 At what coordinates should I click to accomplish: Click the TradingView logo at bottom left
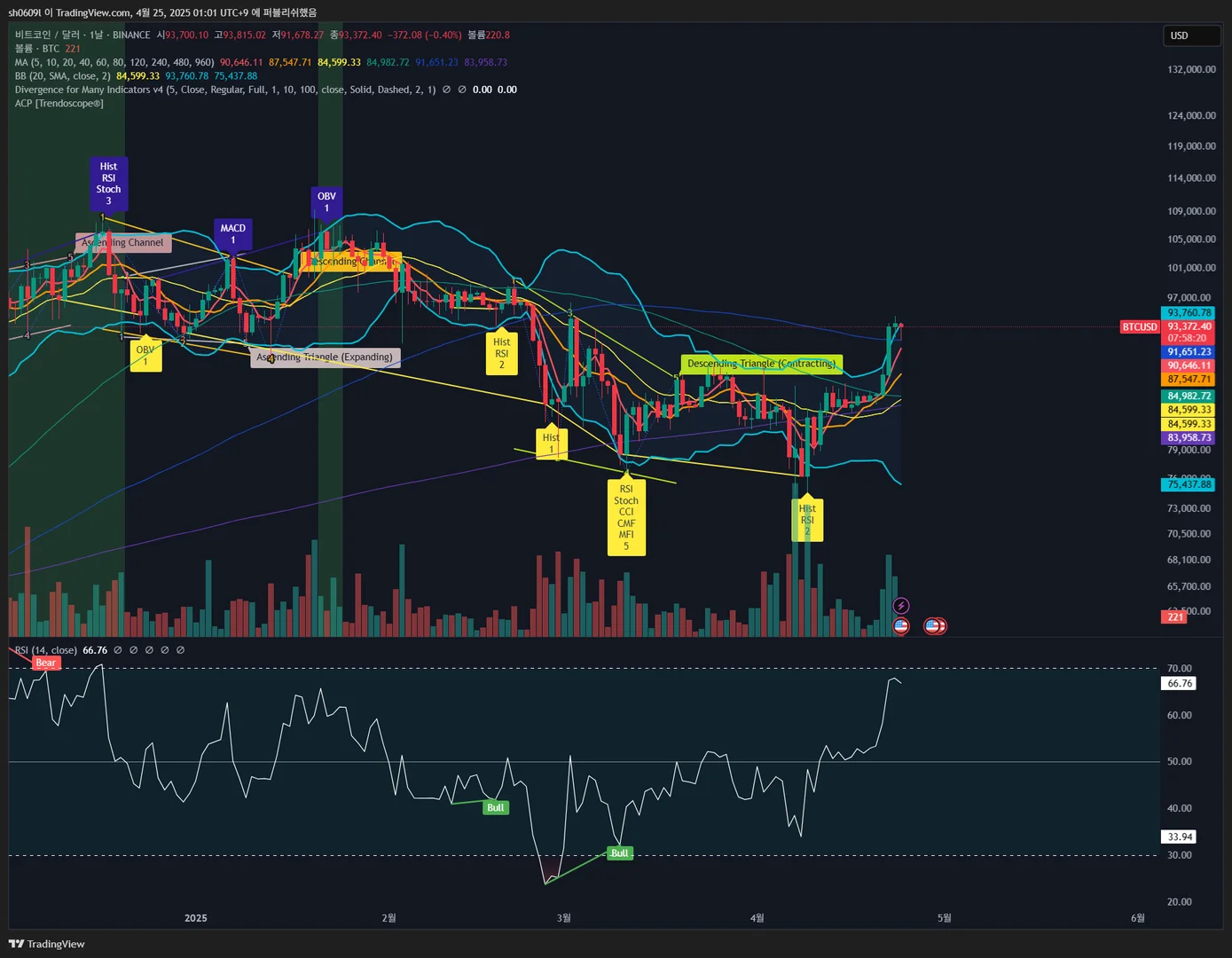click(x=47, y=944)
